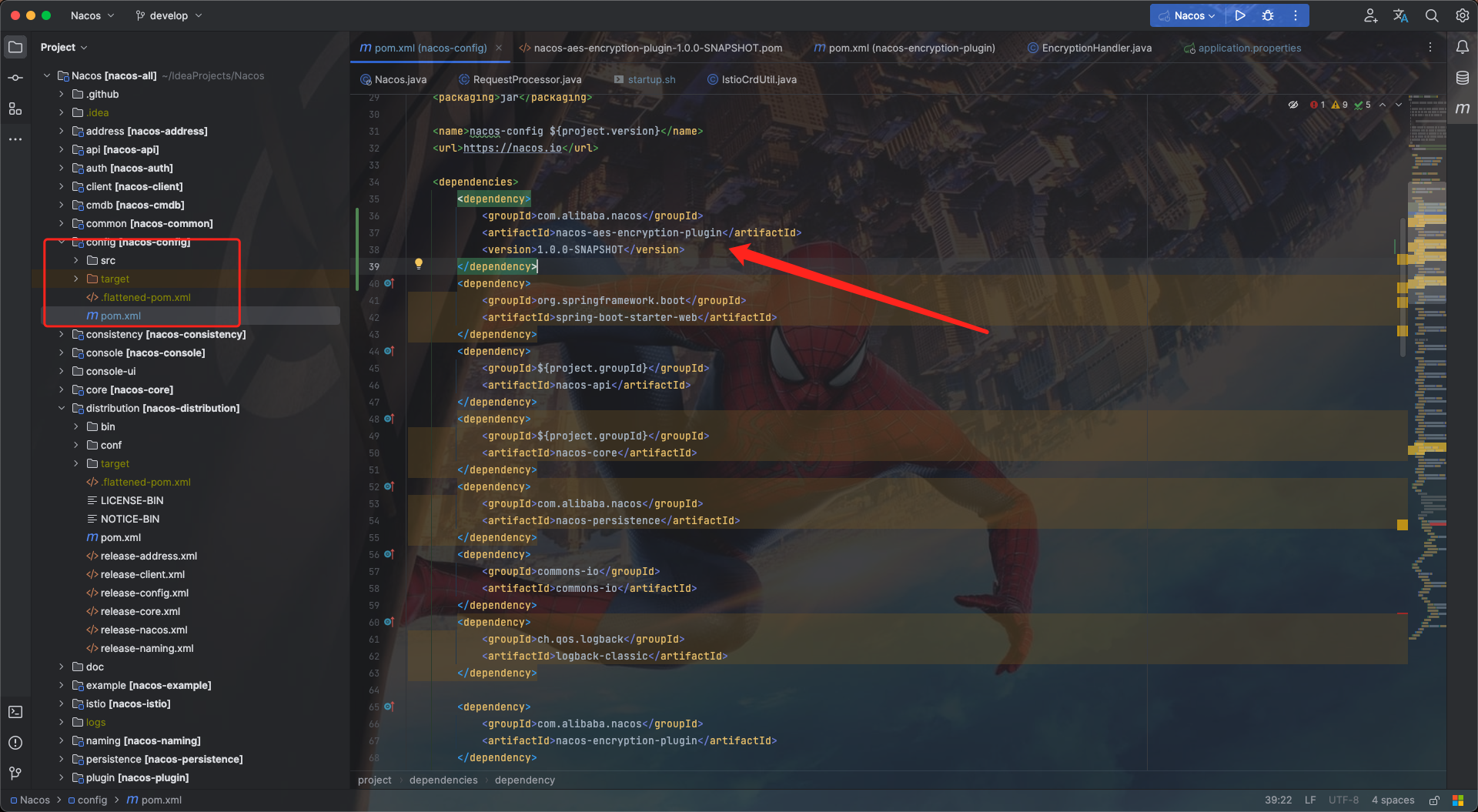
Task: Open the Problems tool window
Action: [x=15, y=743]
